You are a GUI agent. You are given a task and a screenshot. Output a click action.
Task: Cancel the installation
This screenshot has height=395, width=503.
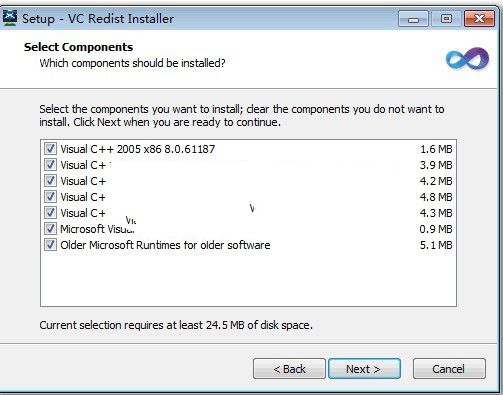pos(449,369)
